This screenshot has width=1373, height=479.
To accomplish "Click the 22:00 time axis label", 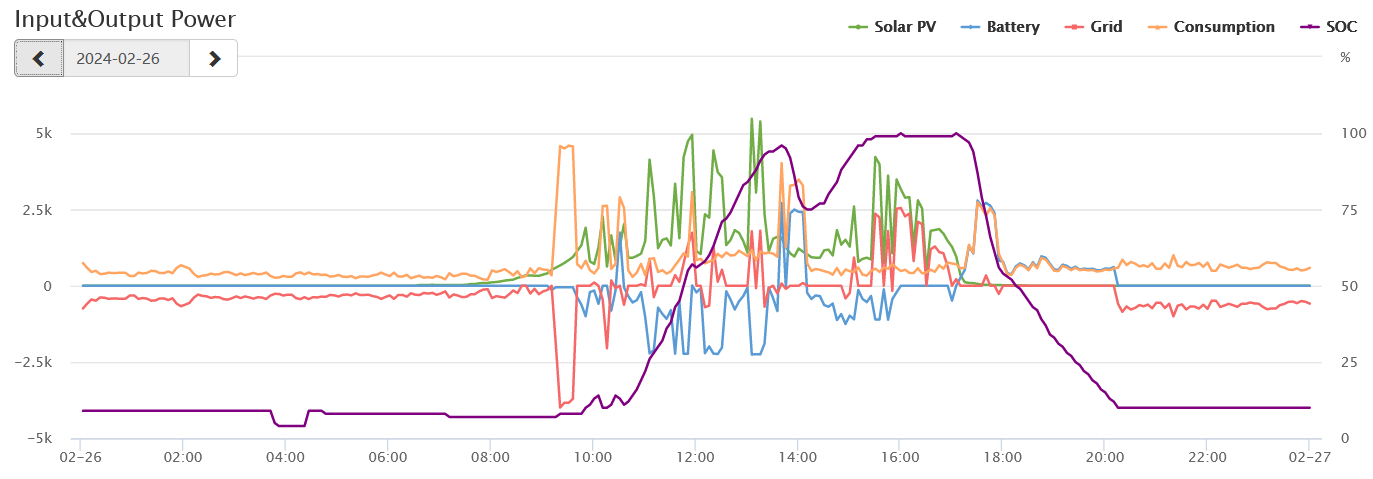I will coord(1206,457).
